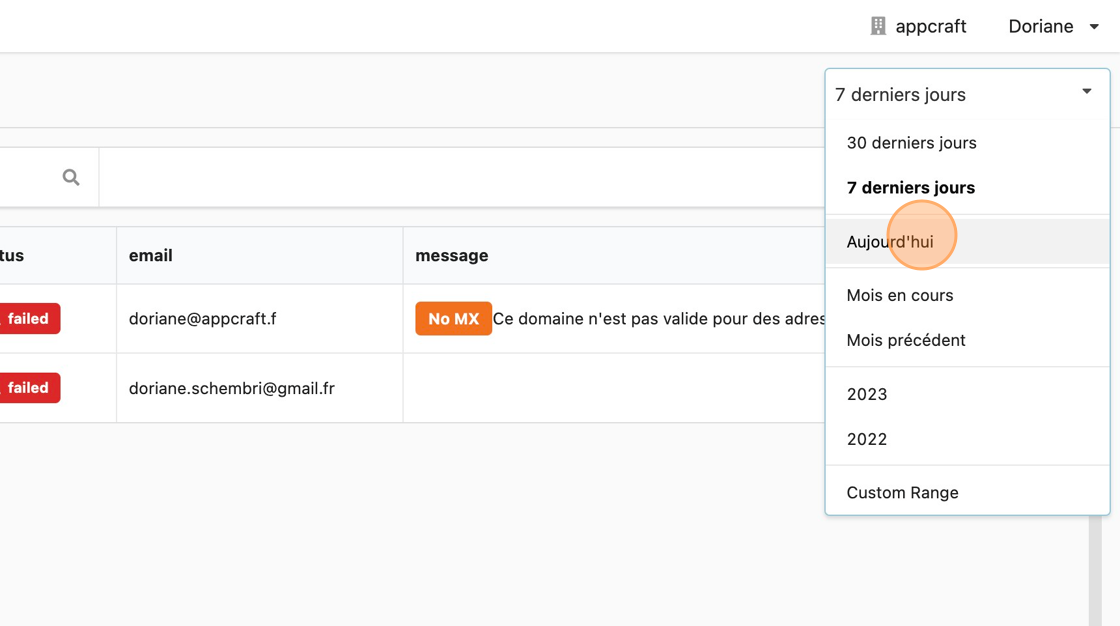
Task: Click the message column header
Action: click(451, 256)
